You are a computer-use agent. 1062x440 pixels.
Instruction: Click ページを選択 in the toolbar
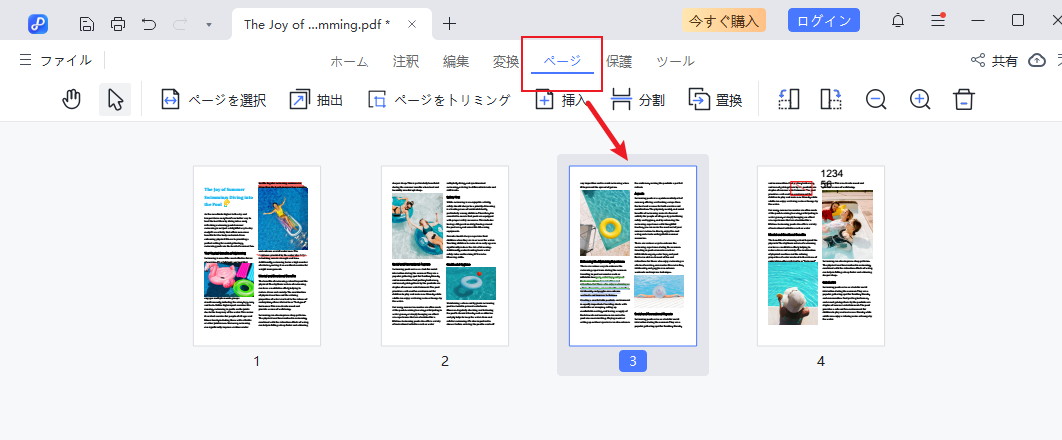[x=213, y=100]
